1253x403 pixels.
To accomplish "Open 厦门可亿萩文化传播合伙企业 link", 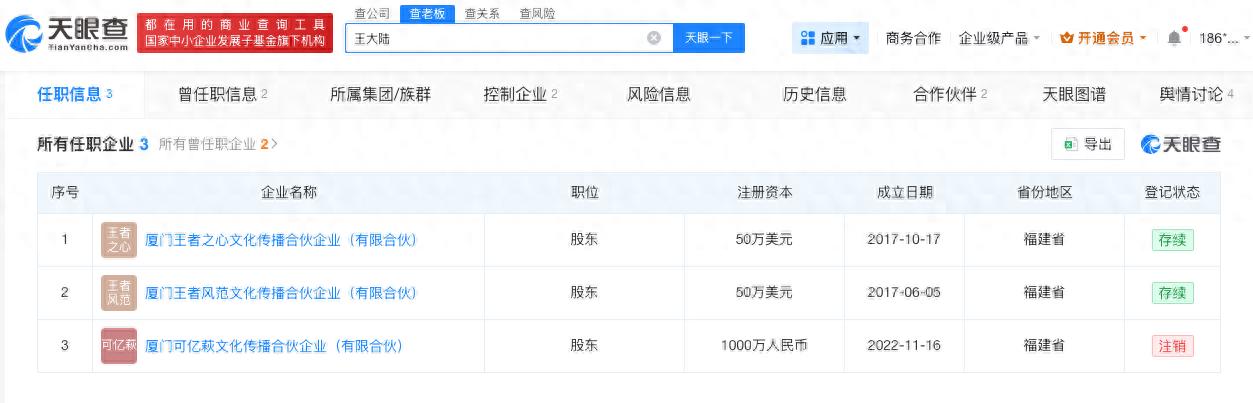I will (x=273, y=346).
